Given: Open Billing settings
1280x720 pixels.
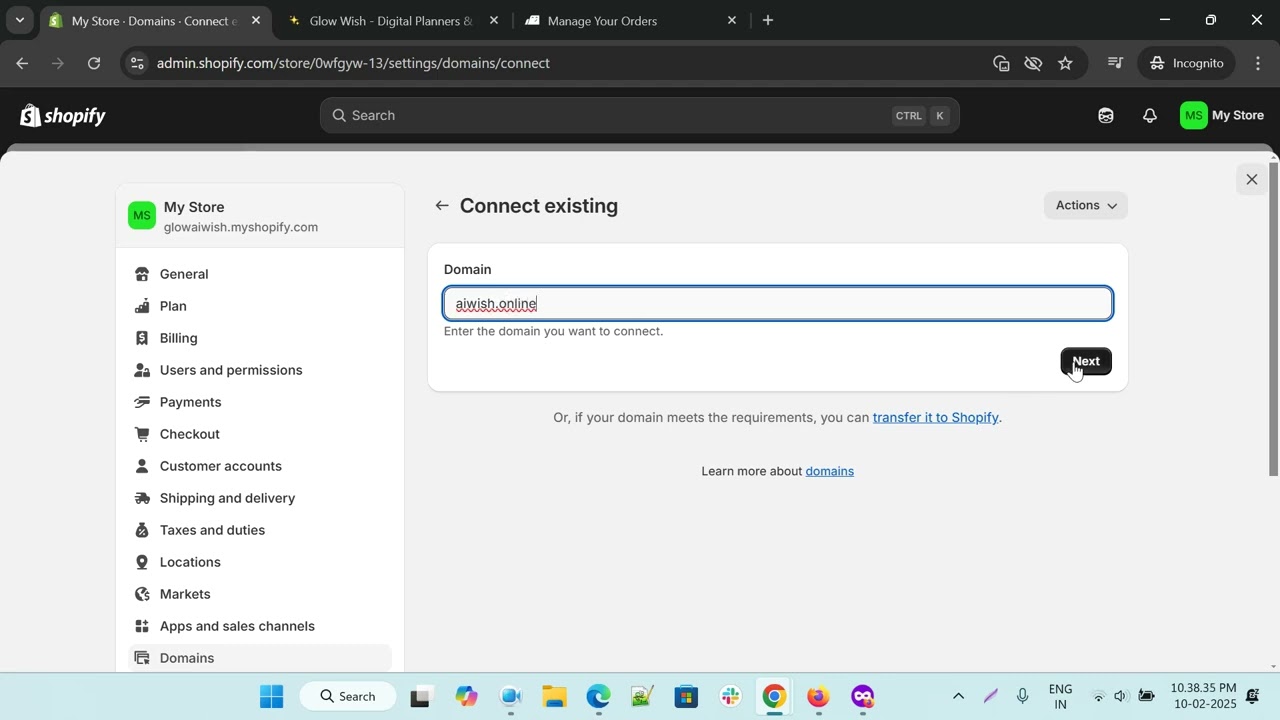Looking at the screenshot, I should tap(260, 338).
